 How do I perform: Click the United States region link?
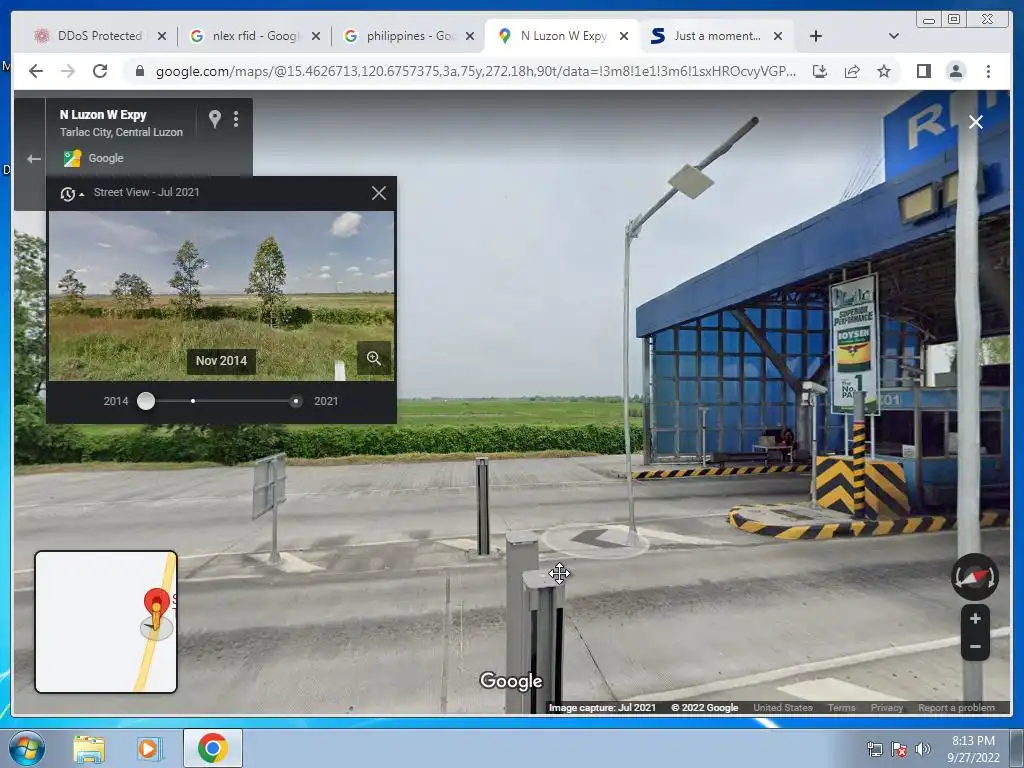(782, 708)
